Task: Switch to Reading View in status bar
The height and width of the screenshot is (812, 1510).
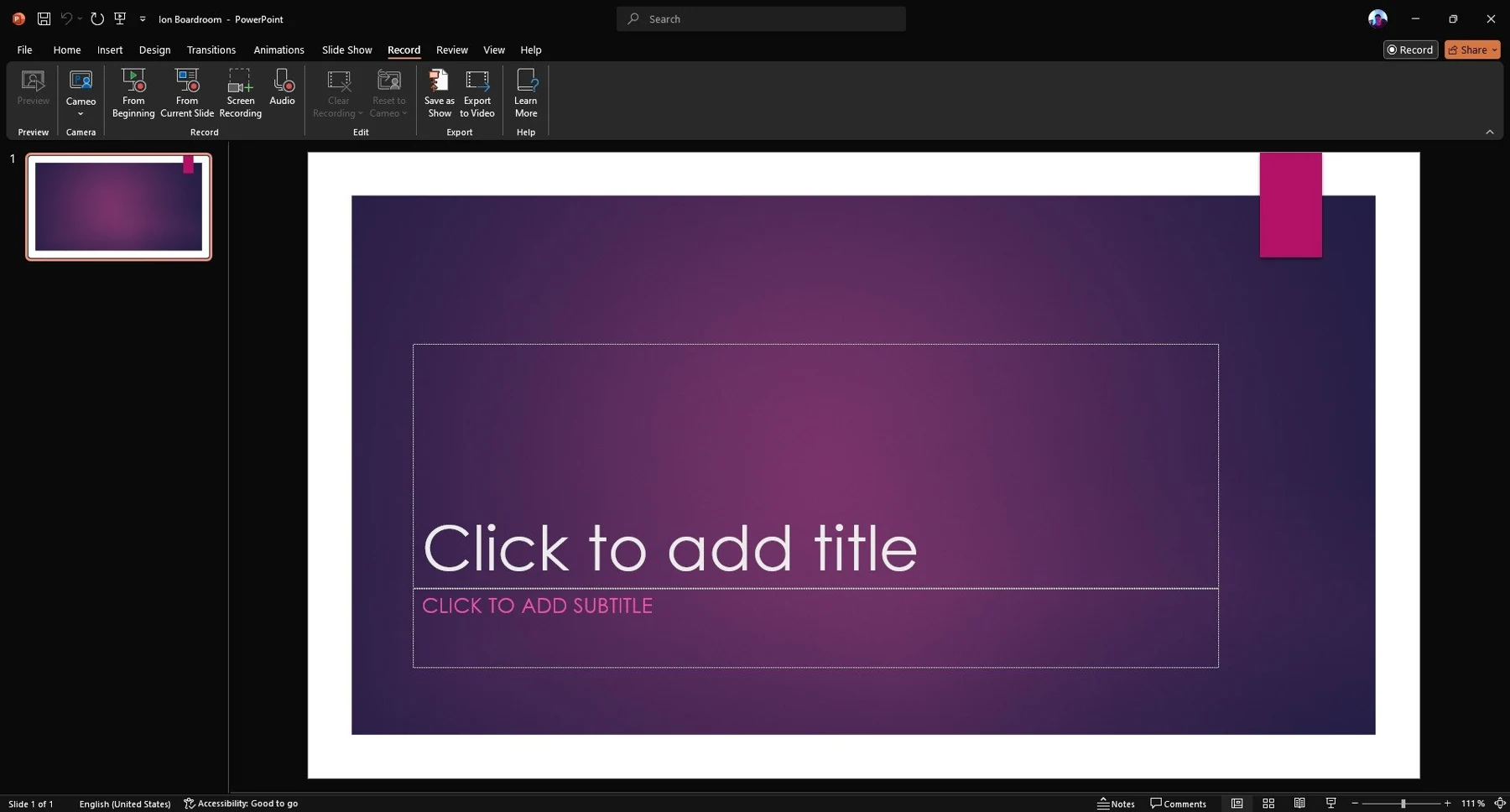Action: [x=1299, y=804]
